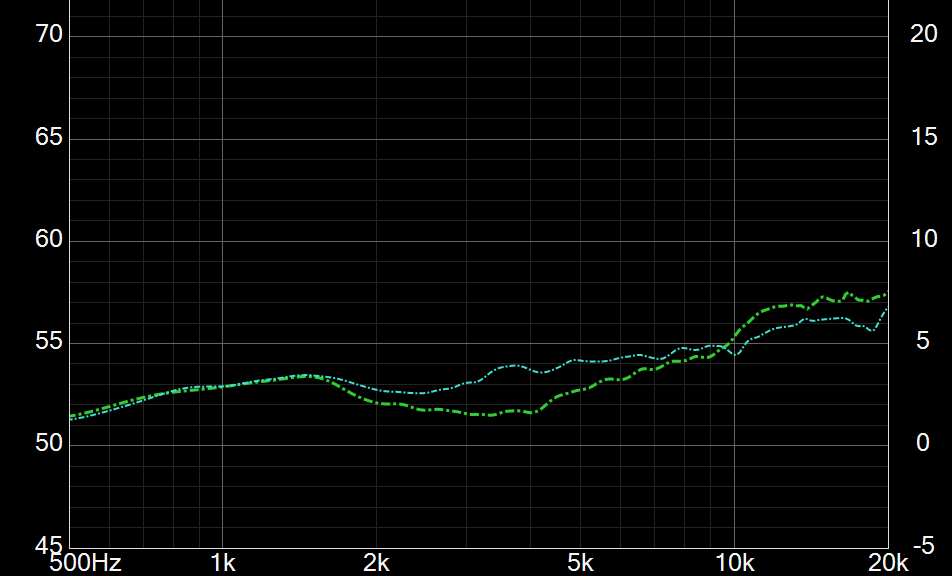The image size is (952, 576).
Task: Click the 15 label on right axis
Action: point(925,137)
